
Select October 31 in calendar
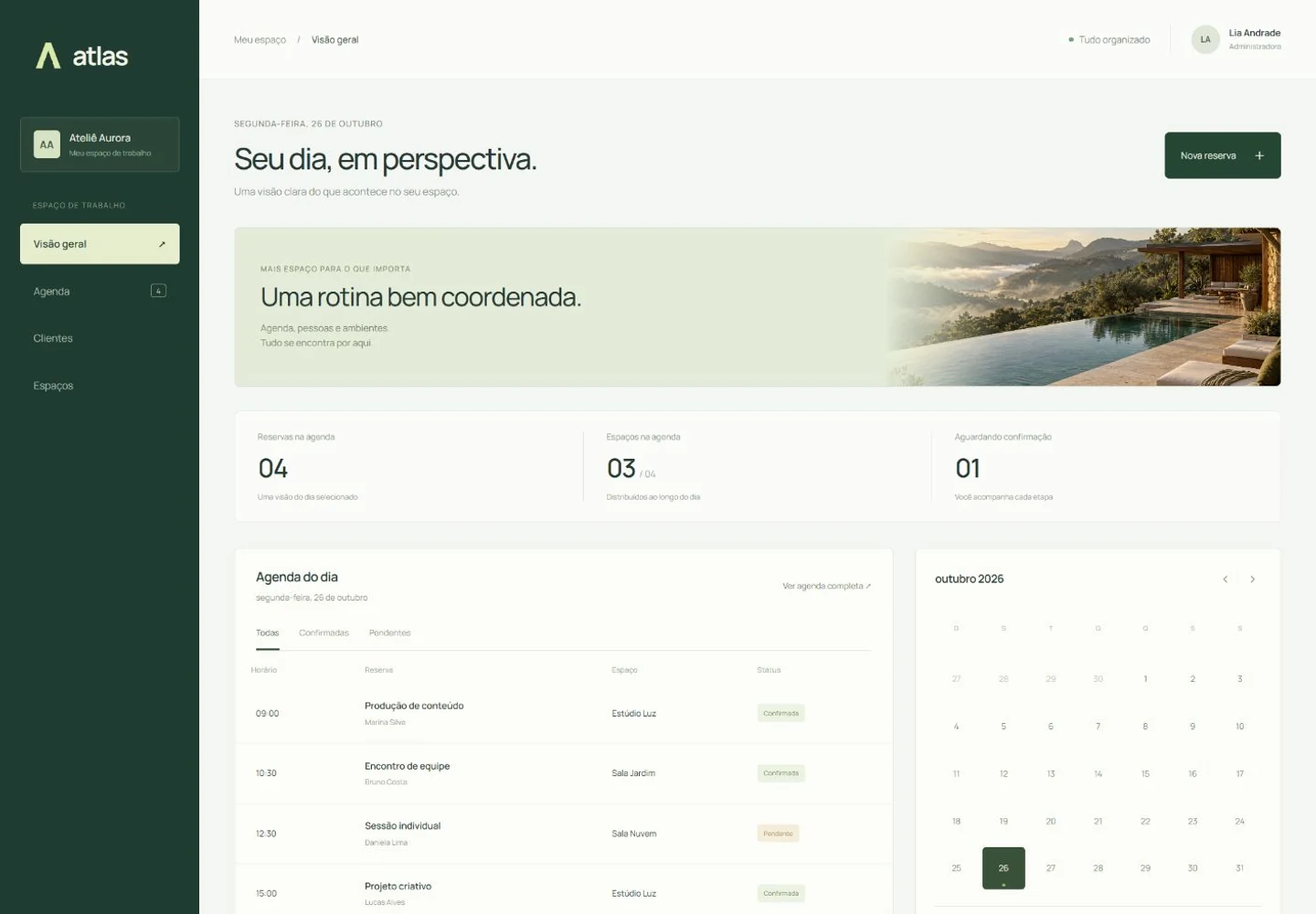(1240, 868)
